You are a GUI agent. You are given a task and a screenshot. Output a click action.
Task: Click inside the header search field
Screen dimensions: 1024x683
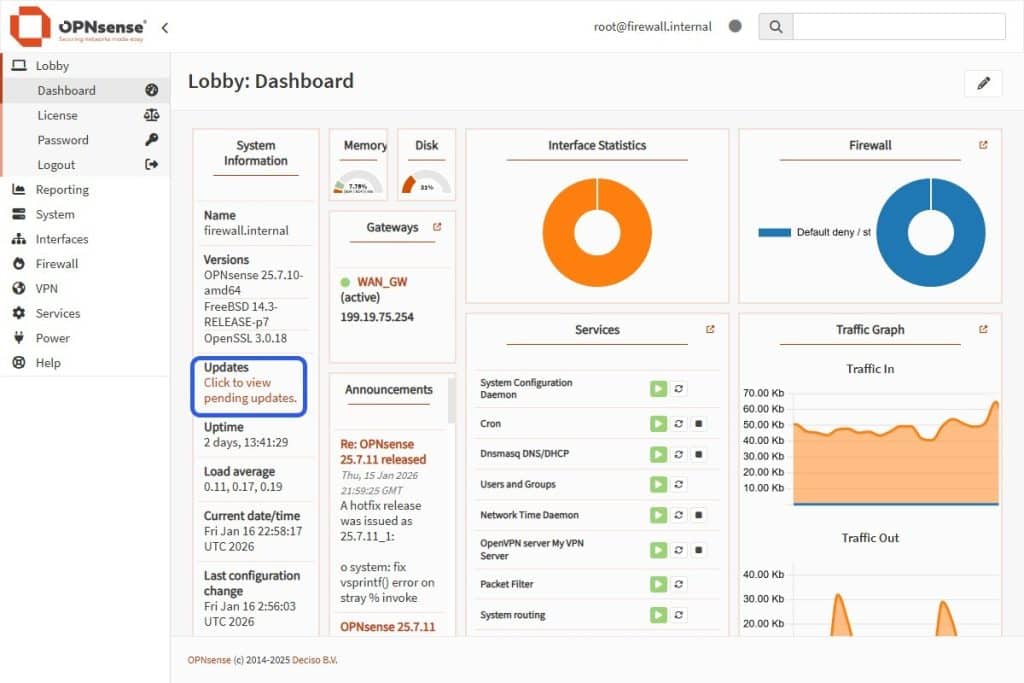pos(898,26)
